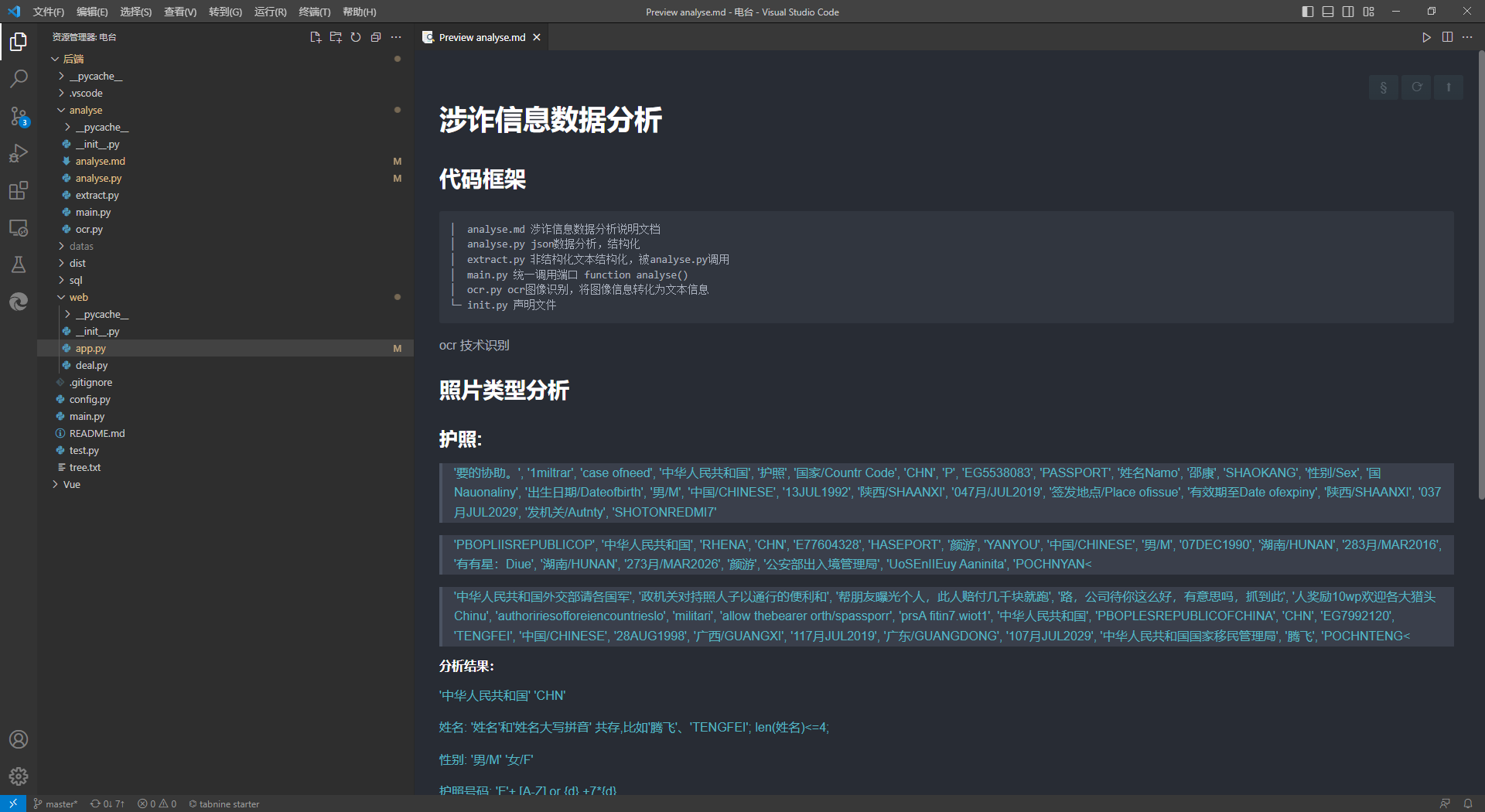Collapse the 后端 root folder
The image size is (1485, 812).
click(225, 59)
